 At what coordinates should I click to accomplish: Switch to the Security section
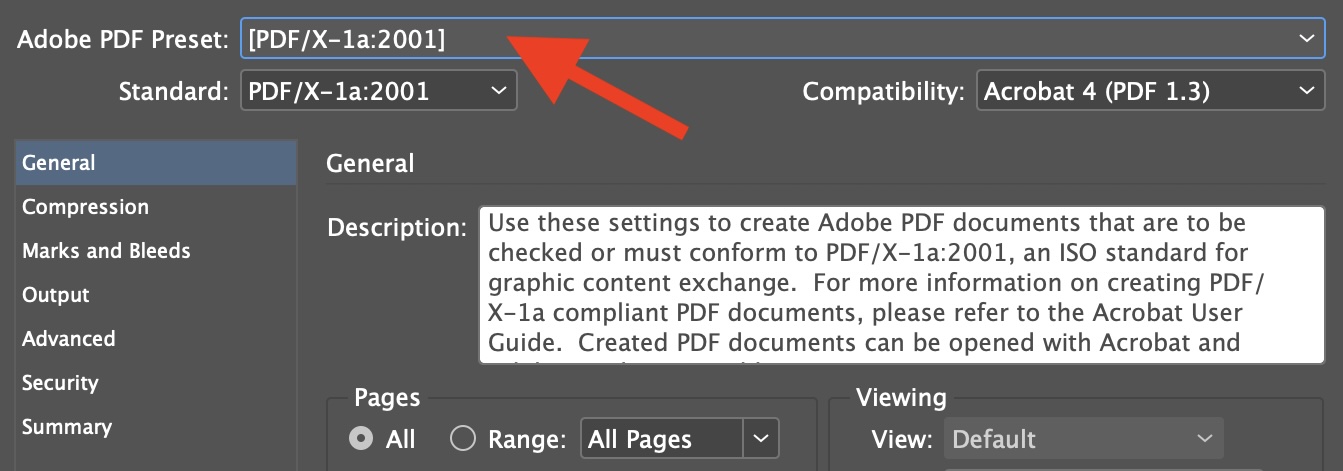[x=156, y=383]
